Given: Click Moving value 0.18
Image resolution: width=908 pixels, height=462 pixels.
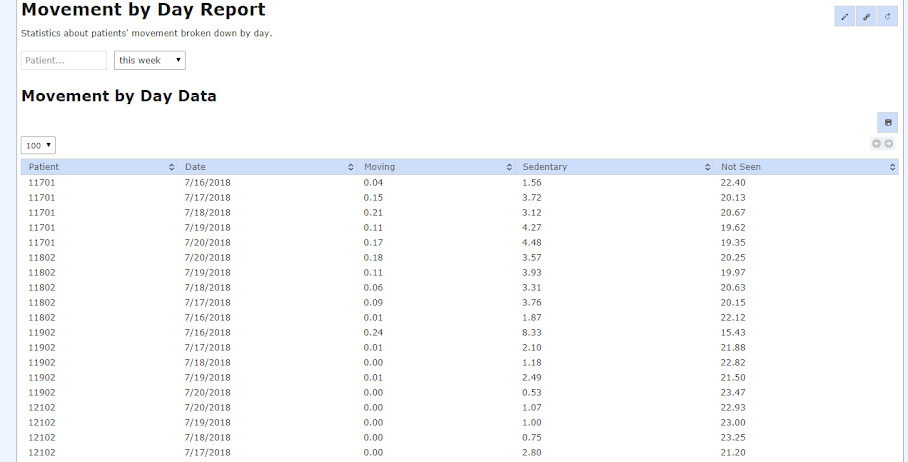Looking at the screenshot, I should pyautogui.click(x=373, y=258).
